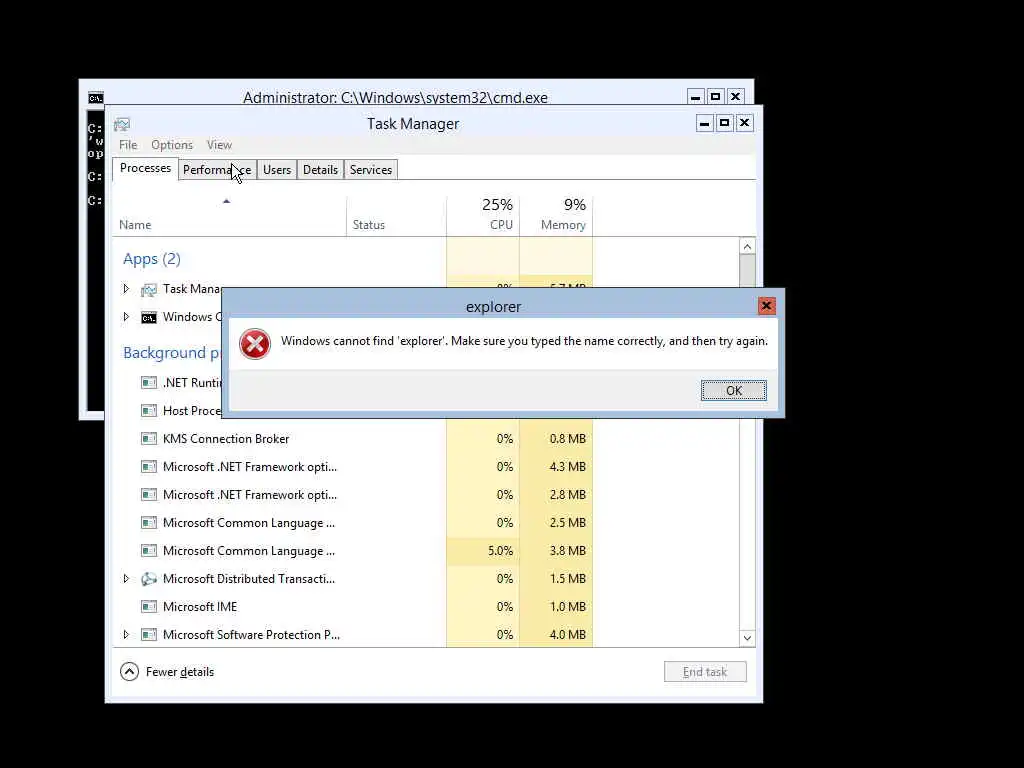1024x768 pixels.
Task: Click the Microsoft IME process icon
Action: click(149, 607)
